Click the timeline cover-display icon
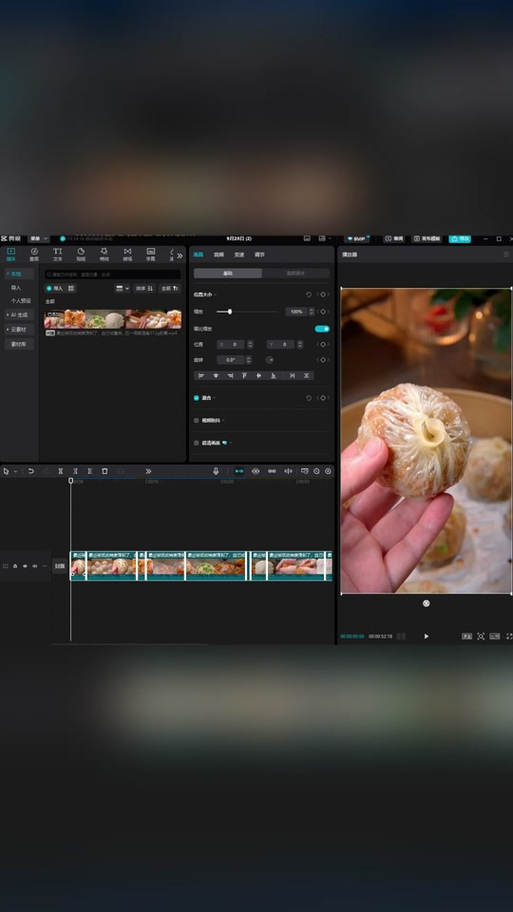Image resolution: width=513 pixels, height=912 pixels. pos(304,471)
